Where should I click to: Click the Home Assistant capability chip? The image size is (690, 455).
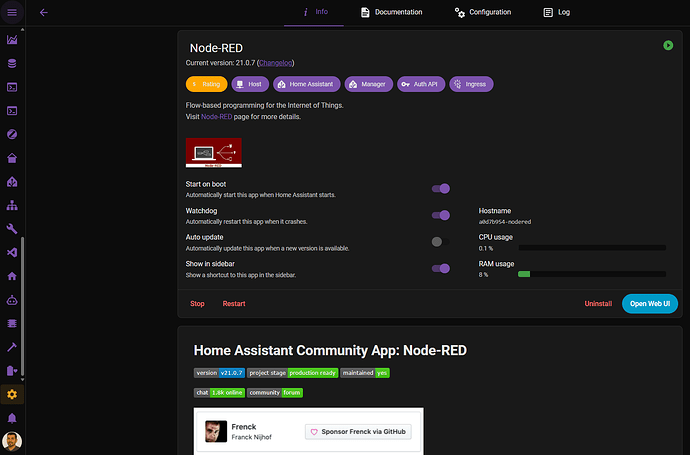coord(307,84)
